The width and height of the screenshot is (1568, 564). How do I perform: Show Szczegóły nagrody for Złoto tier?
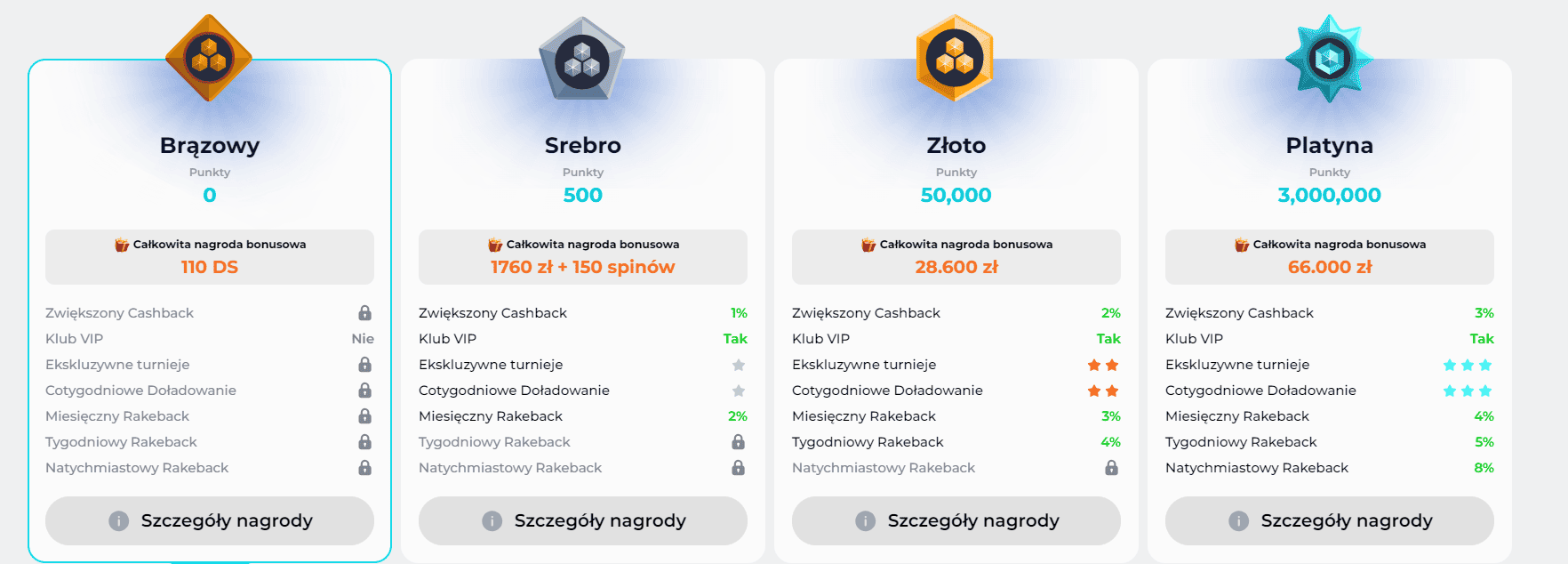point(956,520)
